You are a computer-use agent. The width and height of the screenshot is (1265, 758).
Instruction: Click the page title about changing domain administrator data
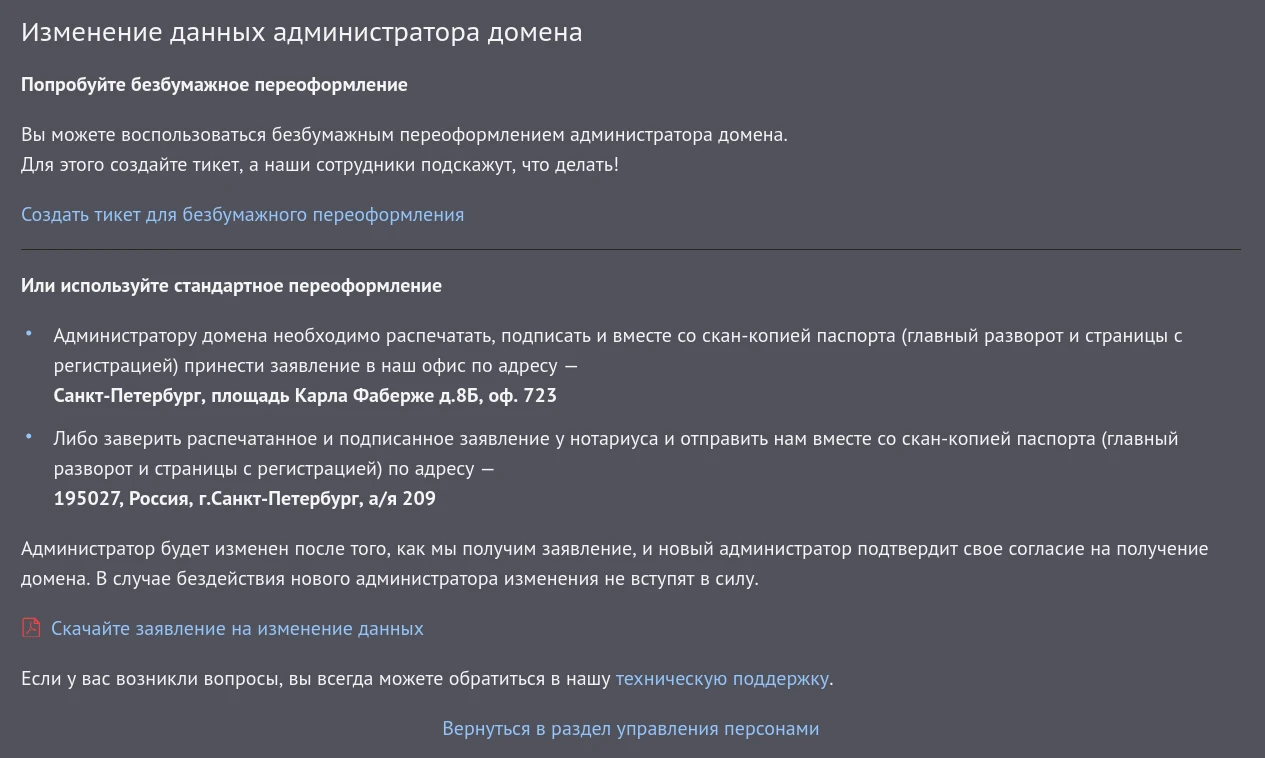click(301, 31)
